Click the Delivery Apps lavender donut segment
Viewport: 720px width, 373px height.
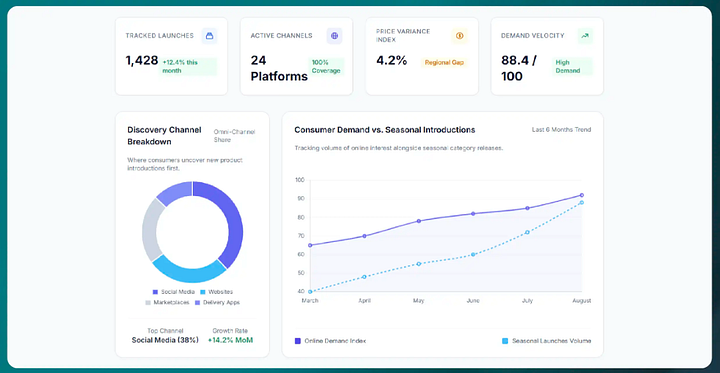pos(175,192)
